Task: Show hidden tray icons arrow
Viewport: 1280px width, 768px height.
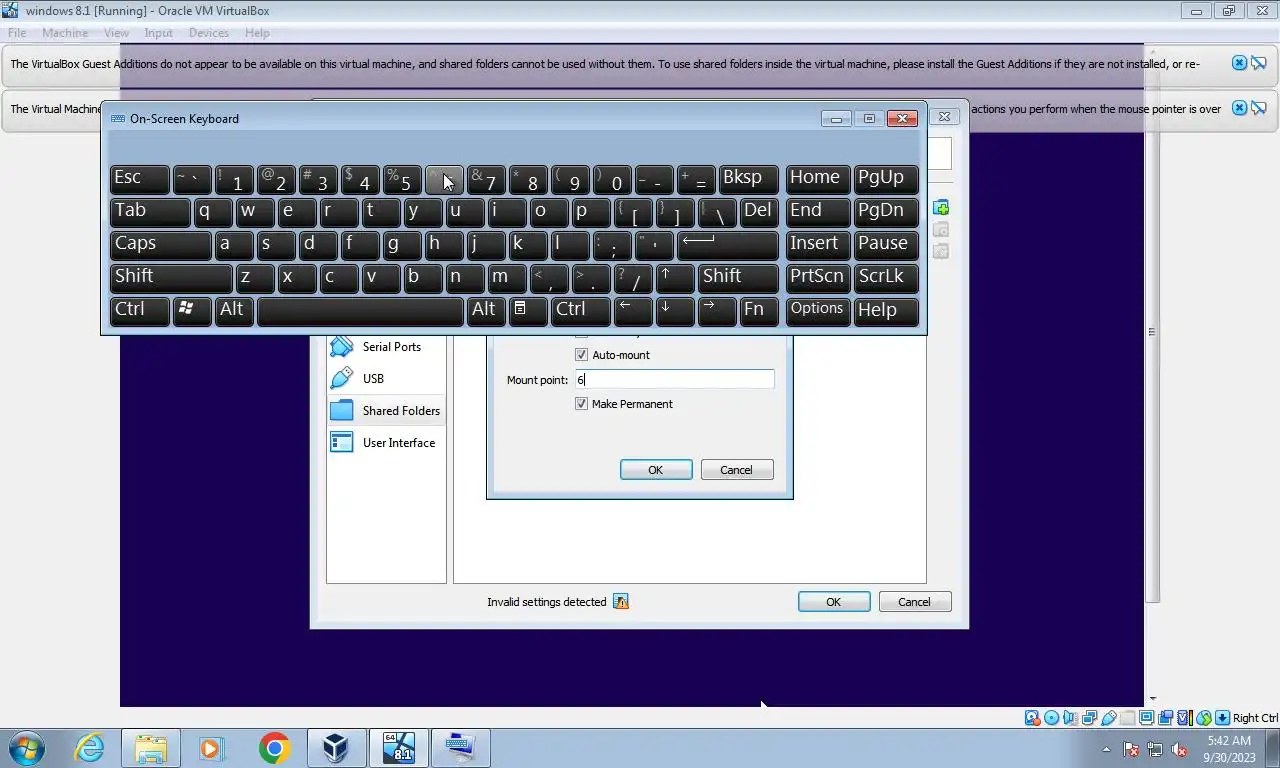Action: tap(1106, 749)
